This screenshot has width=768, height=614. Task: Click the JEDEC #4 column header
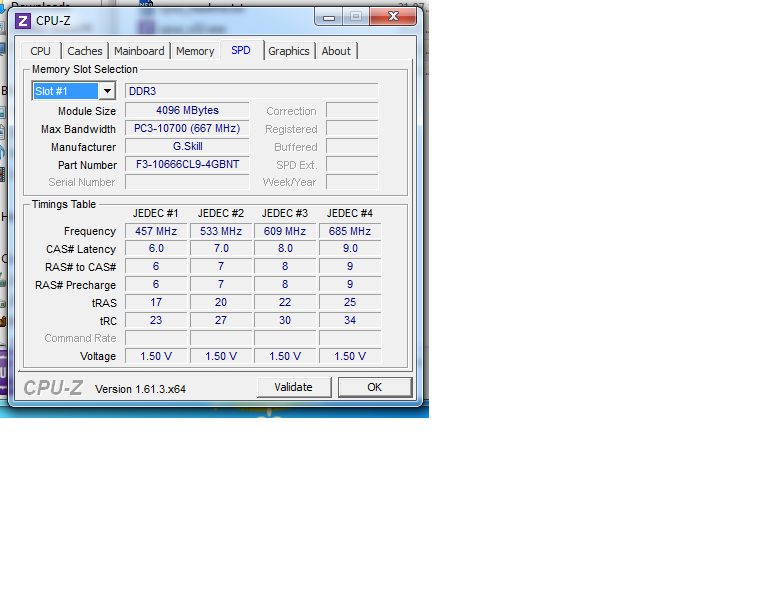[x=350, y=213]
